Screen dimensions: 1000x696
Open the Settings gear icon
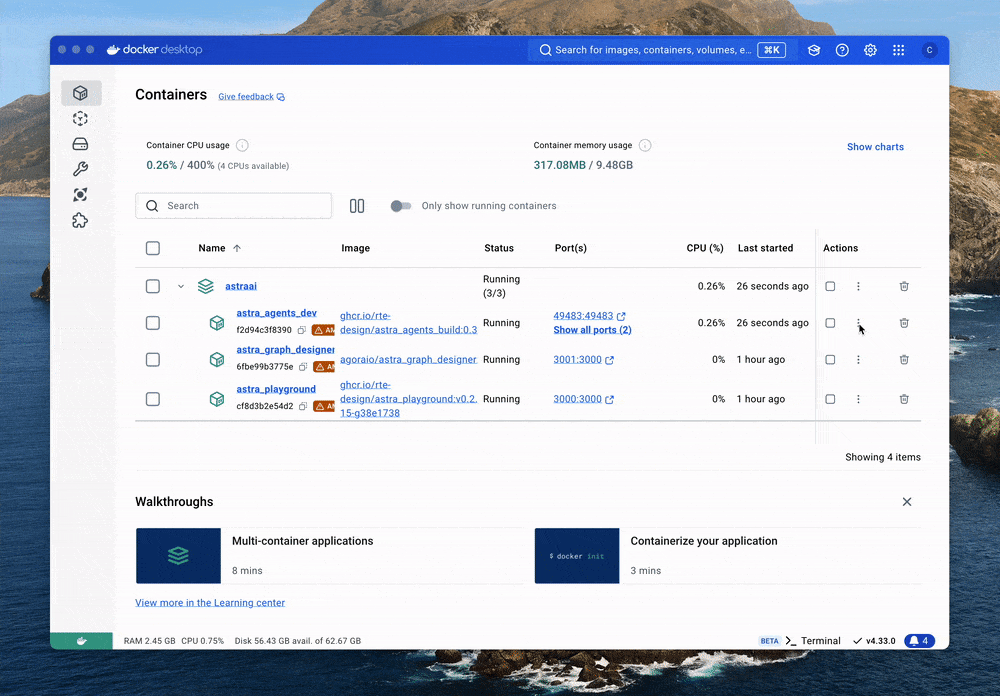coord(870,50)
